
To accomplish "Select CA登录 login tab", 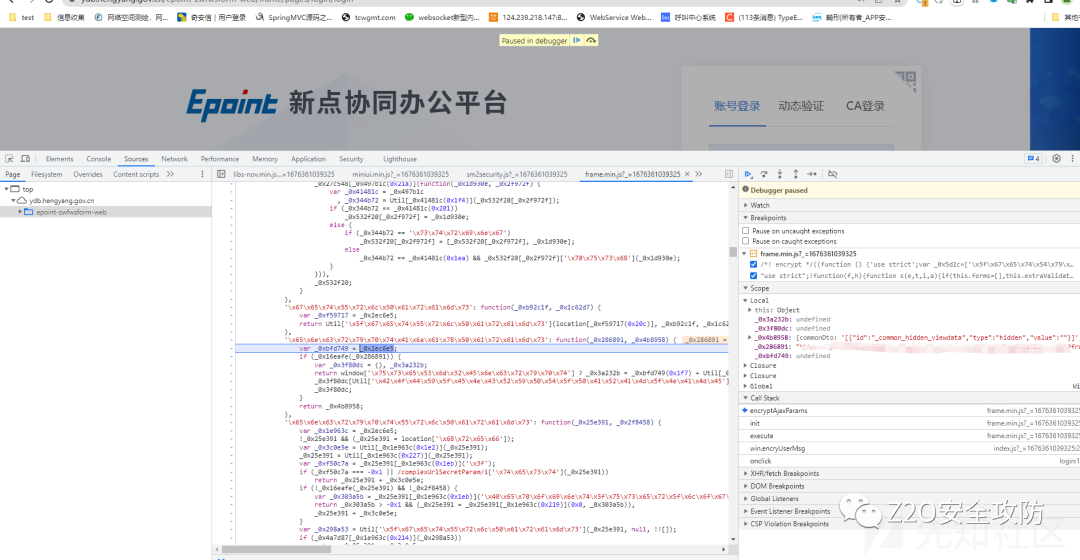I will pyautogui.click(x=865, y=106).
